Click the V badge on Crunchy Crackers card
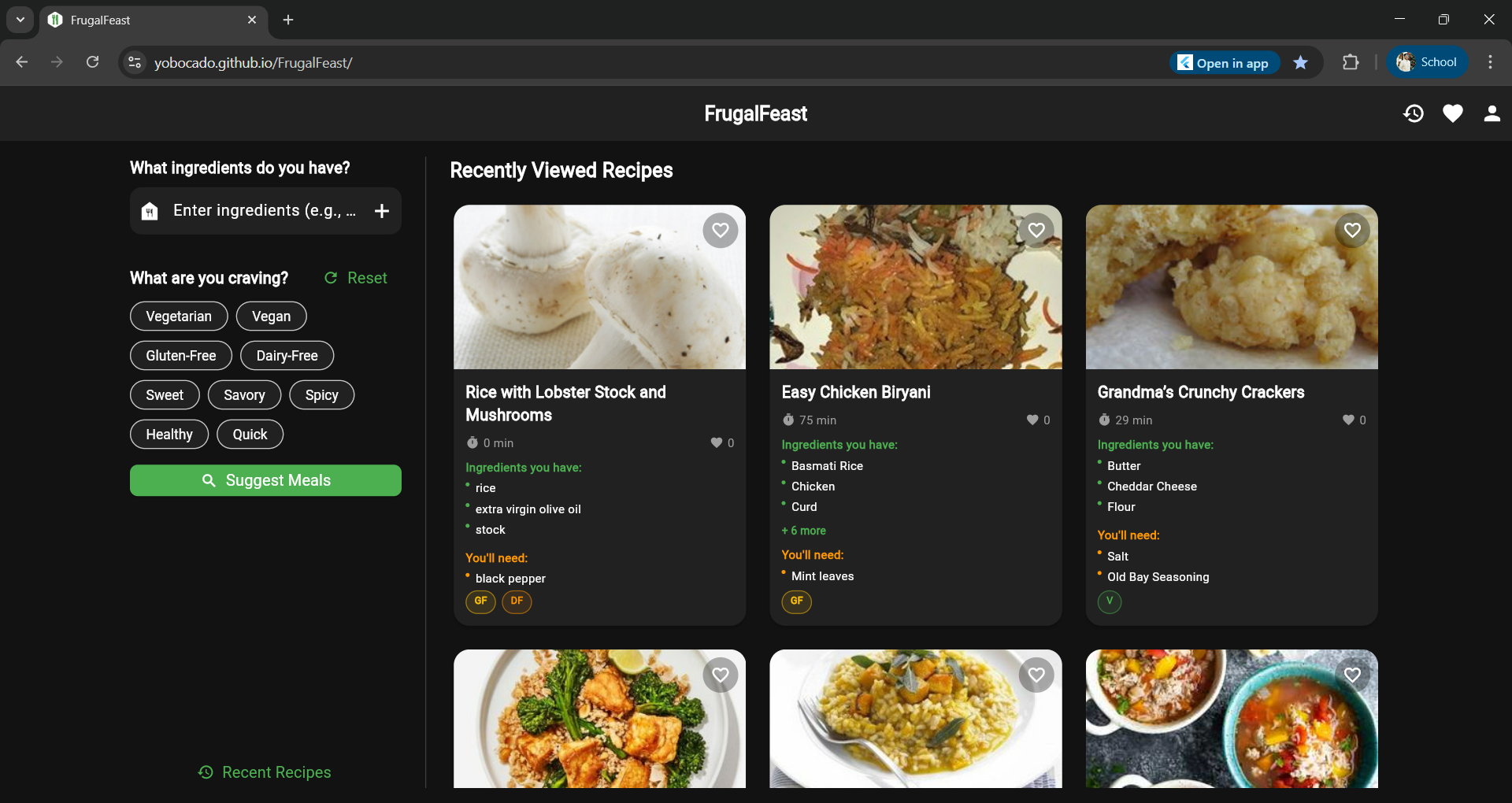This screenshot has width=1512, height=803. (x=1110, y=601)
